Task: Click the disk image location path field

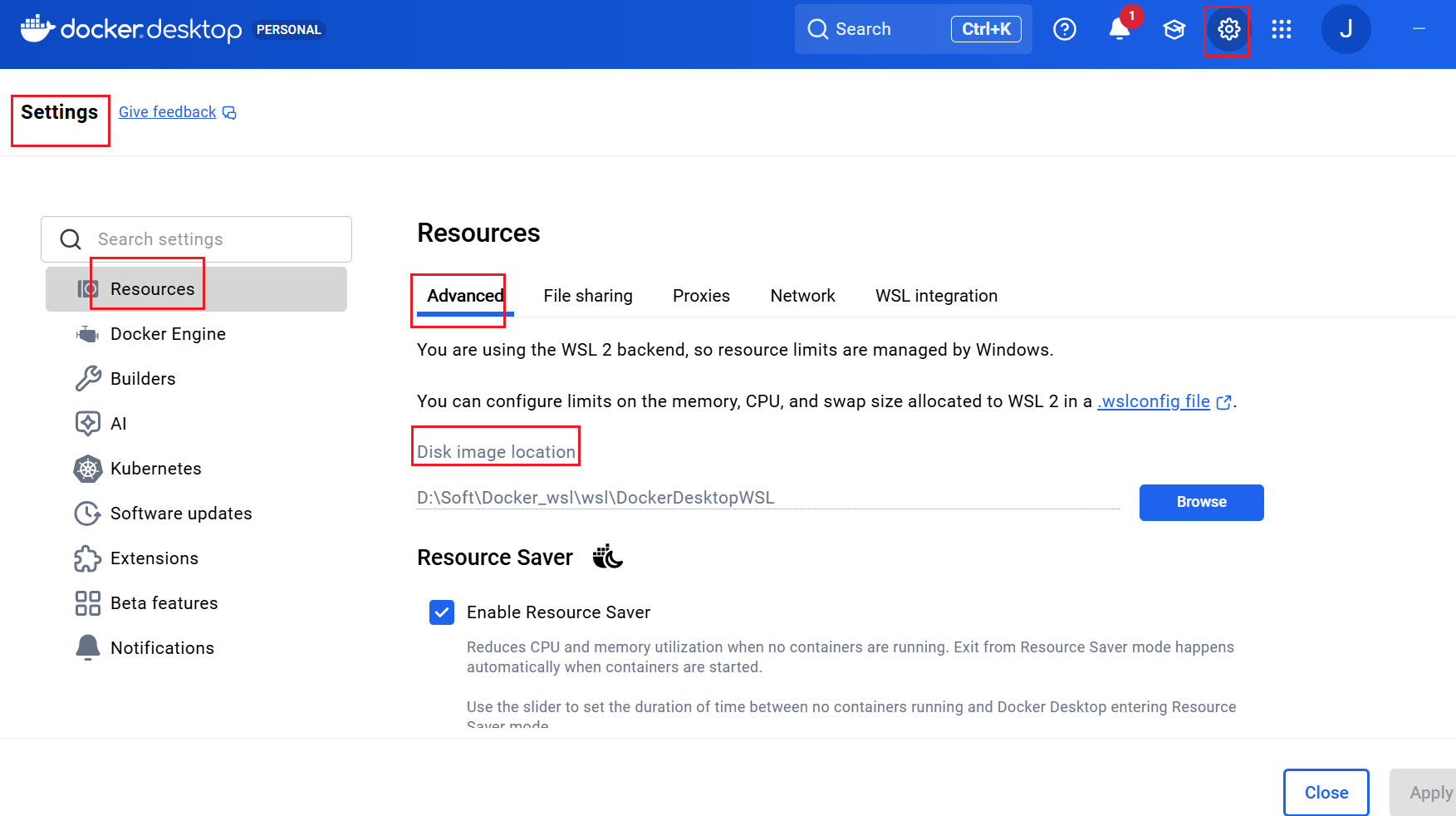Action: (x=767, y=498)
